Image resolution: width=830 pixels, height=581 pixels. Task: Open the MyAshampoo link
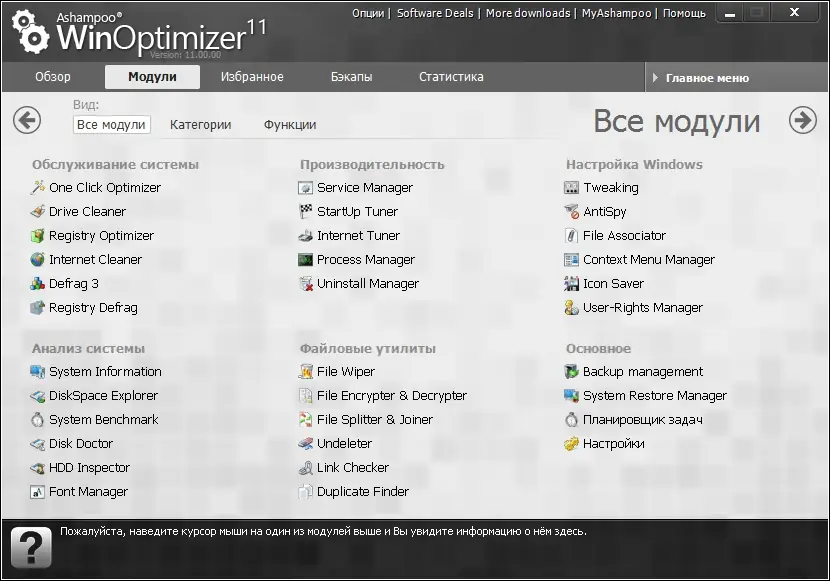(x=616, y=13)
